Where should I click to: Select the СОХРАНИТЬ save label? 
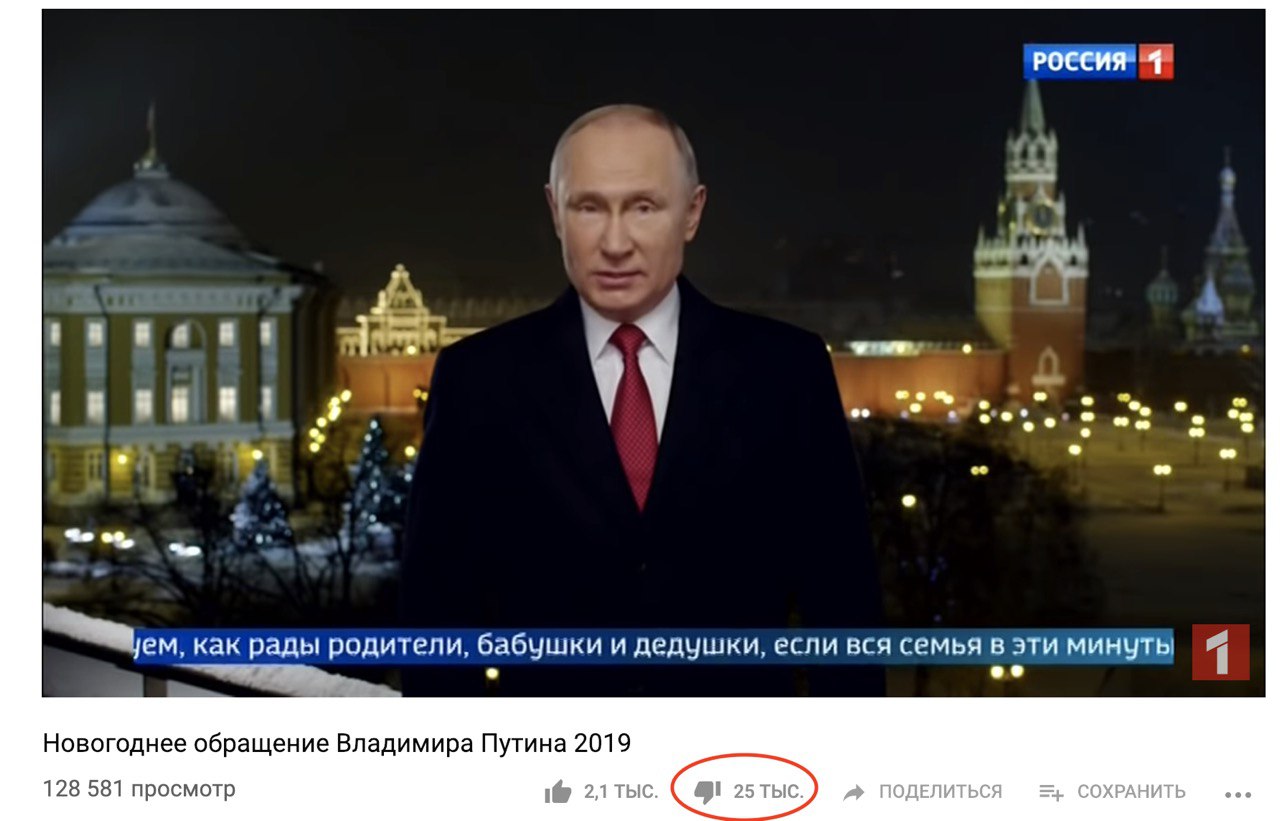click(1131, 792)
